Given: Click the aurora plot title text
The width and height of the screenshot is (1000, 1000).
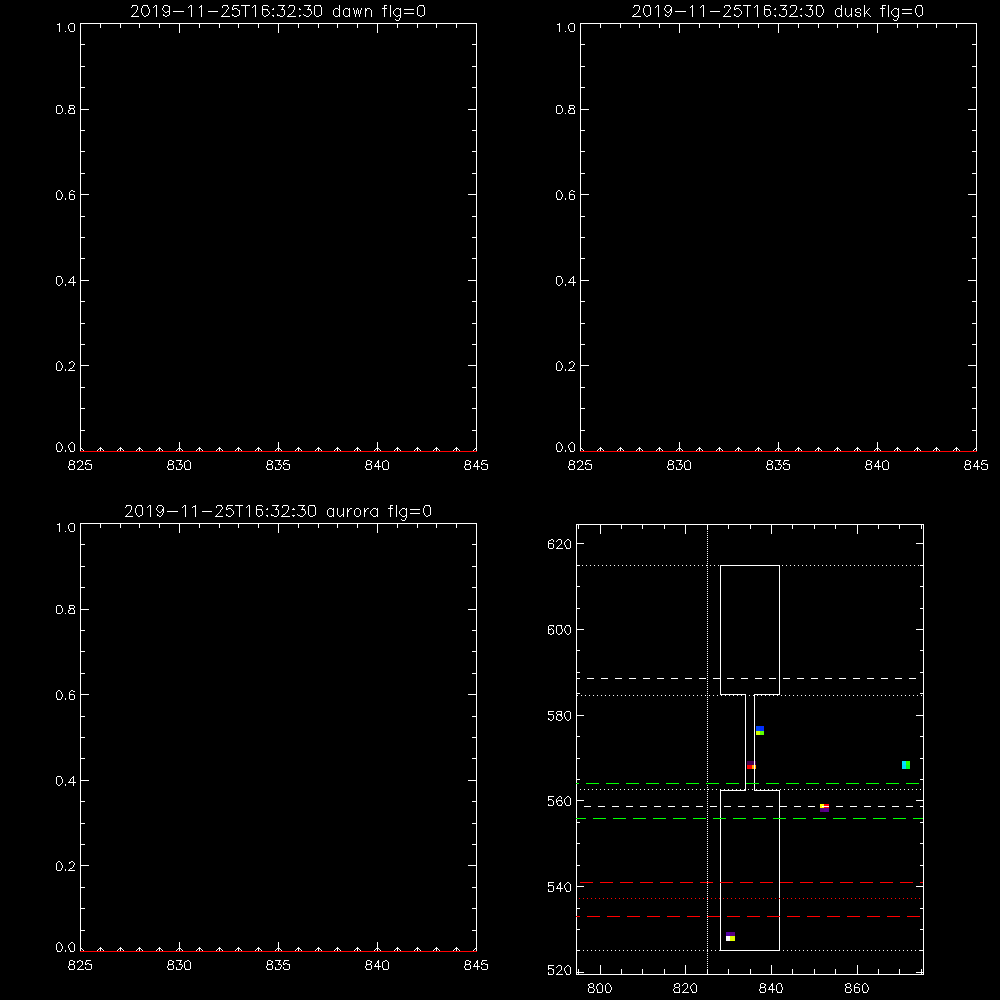Looking at the screenshot, I should pos(277,511).
